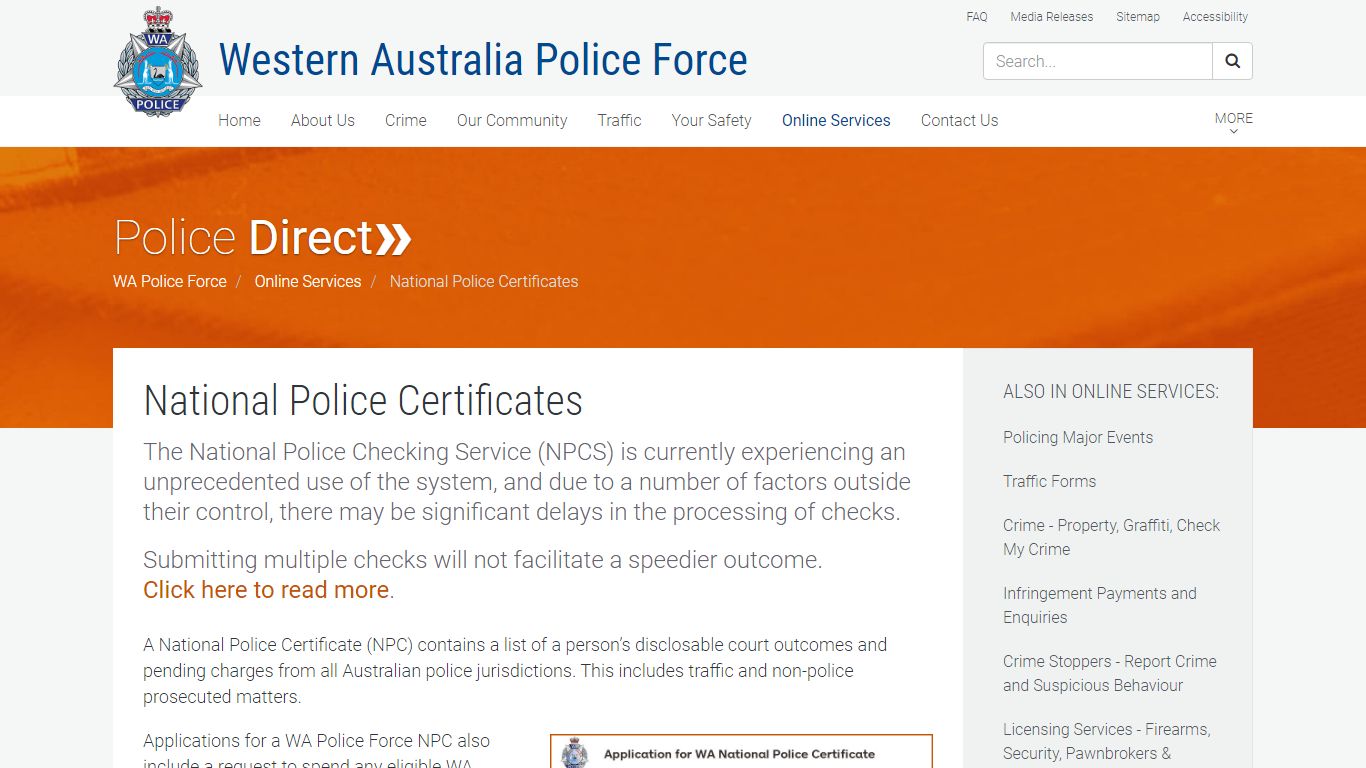Click the WA National Police Certificate application thumbnail
The image size is (1366, 768).
coord(741,751)
